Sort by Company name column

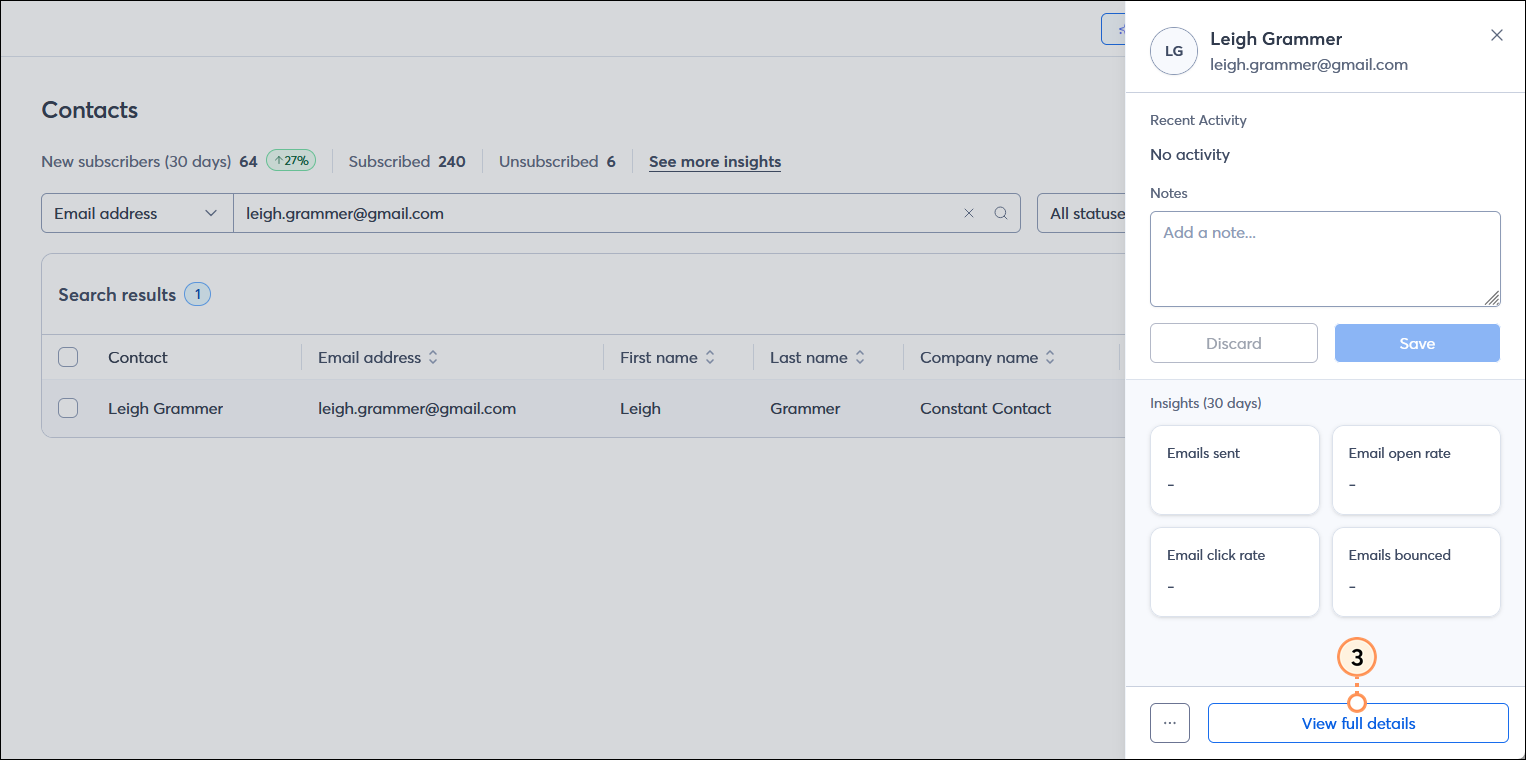tap(1050, 357)
